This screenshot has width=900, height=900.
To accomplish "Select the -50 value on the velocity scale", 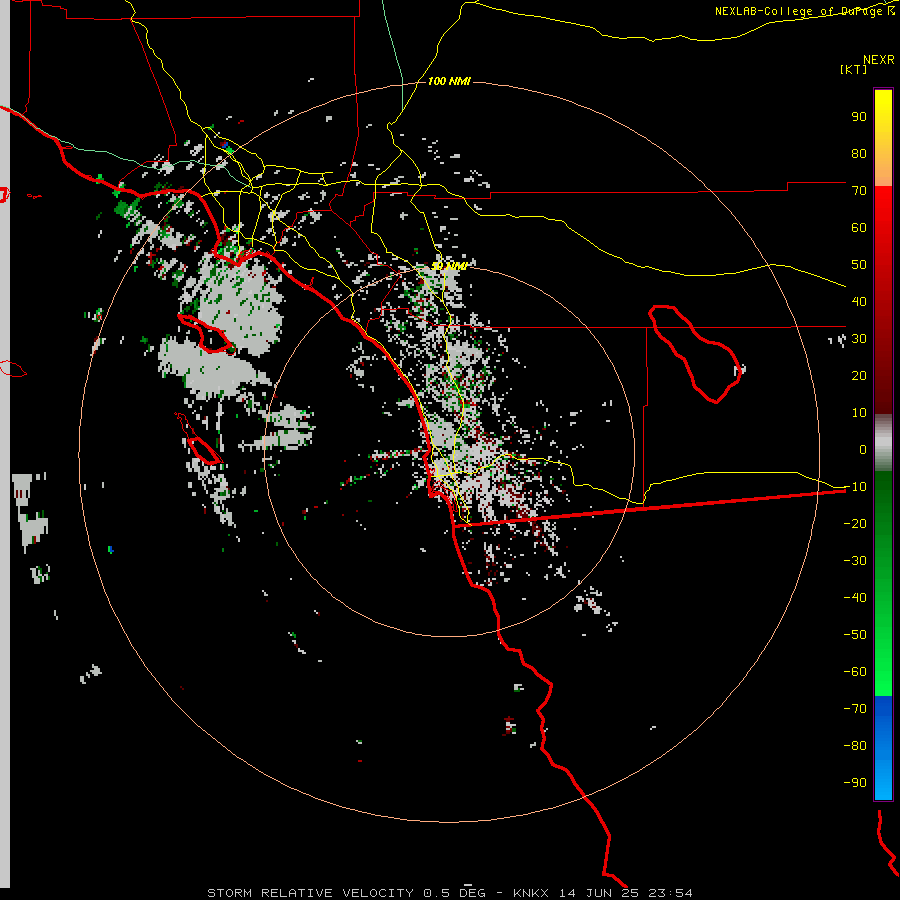I will (855, 634).
